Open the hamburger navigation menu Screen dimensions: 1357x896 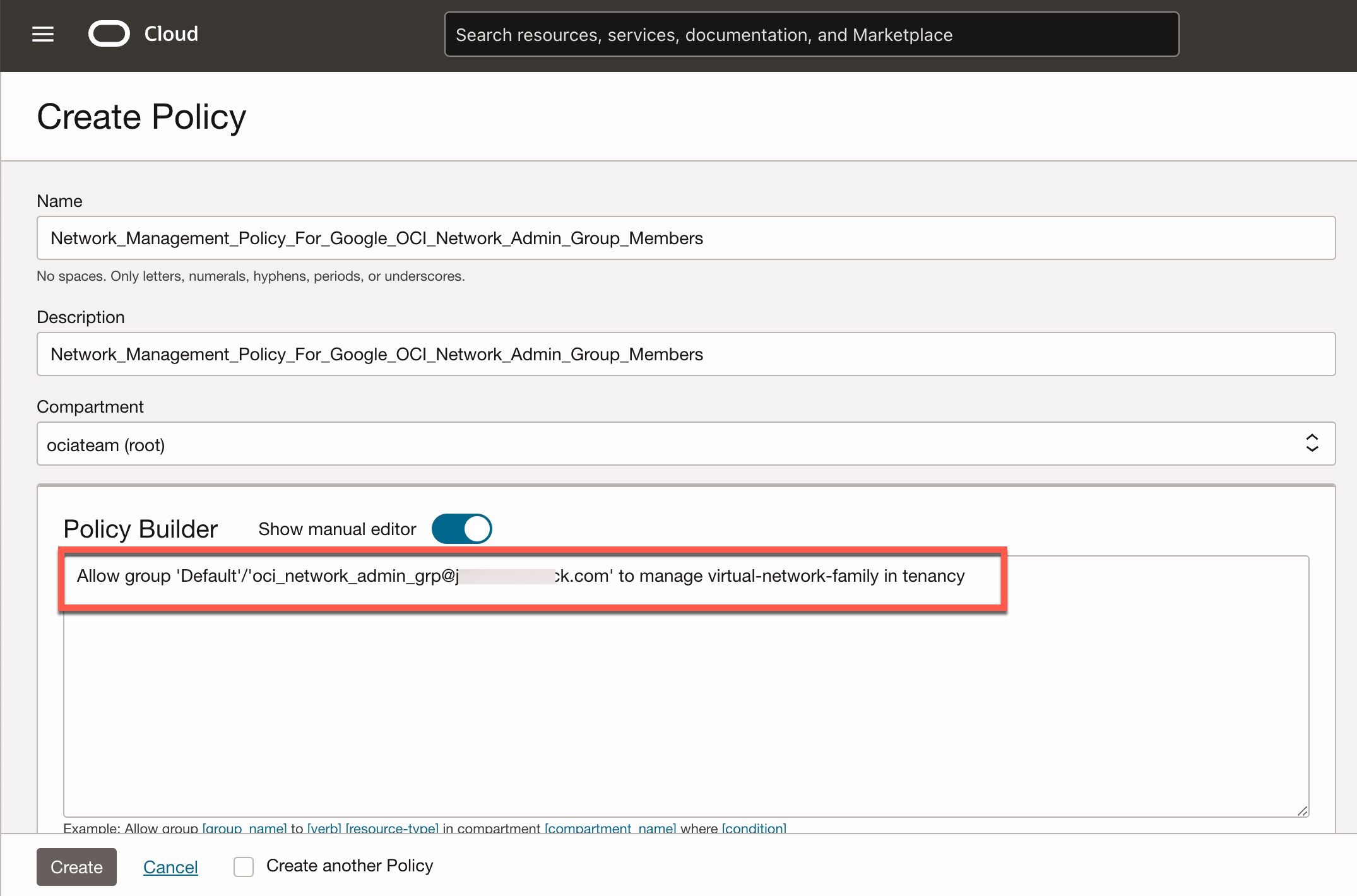[43, 34]
